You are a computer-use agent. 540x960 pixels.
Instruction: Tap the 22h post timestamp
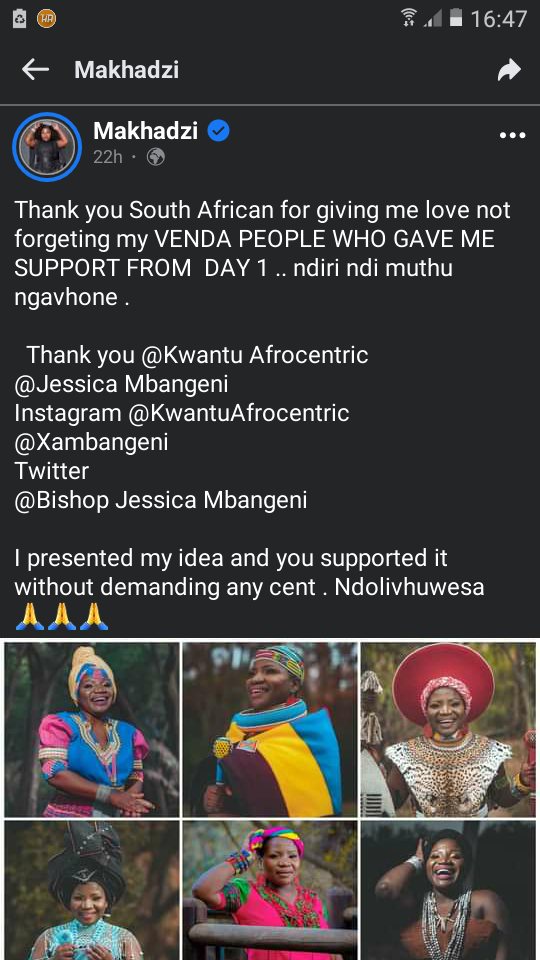pos(108,158)
